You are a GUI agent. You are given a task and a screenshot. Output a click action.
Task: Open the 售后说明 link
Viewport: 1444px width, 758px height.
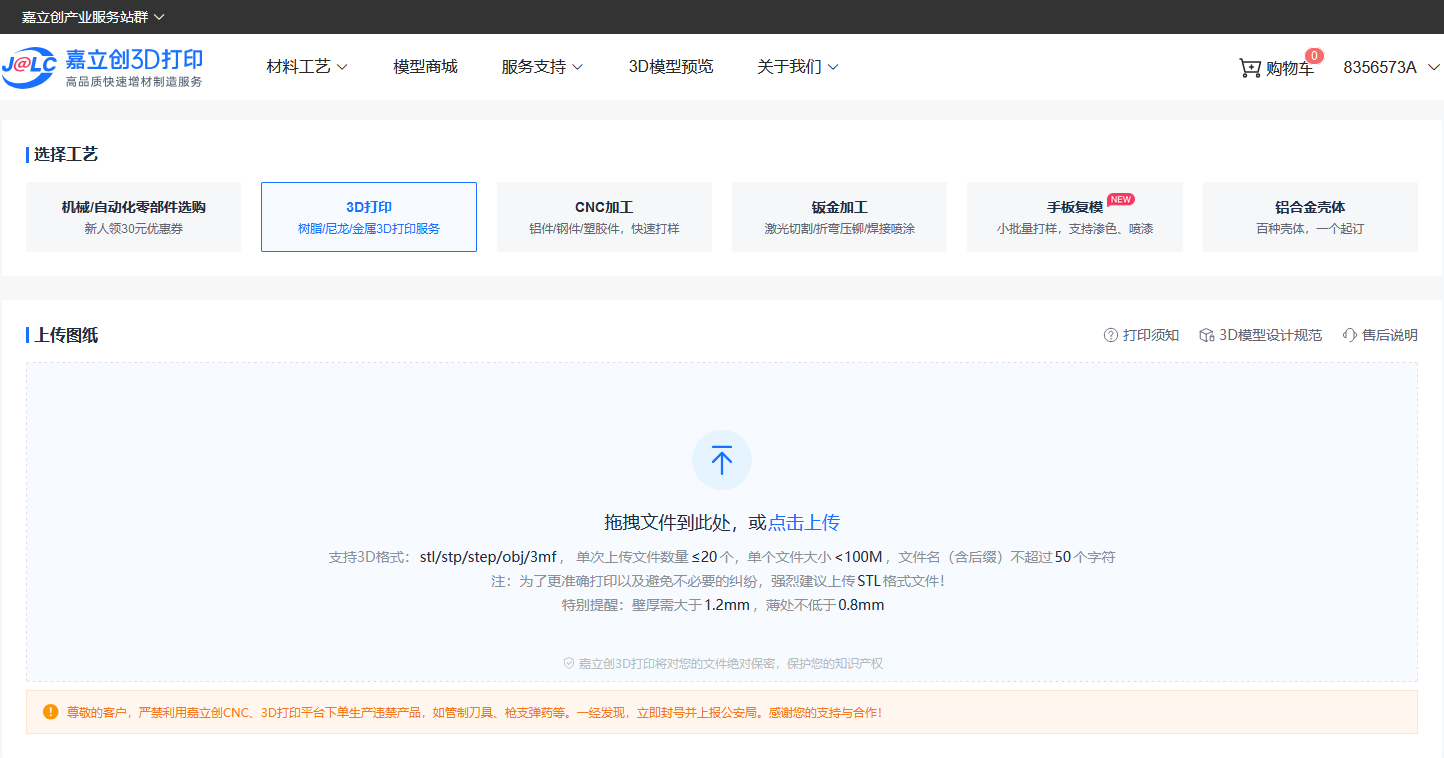[x=1390, y=335]
